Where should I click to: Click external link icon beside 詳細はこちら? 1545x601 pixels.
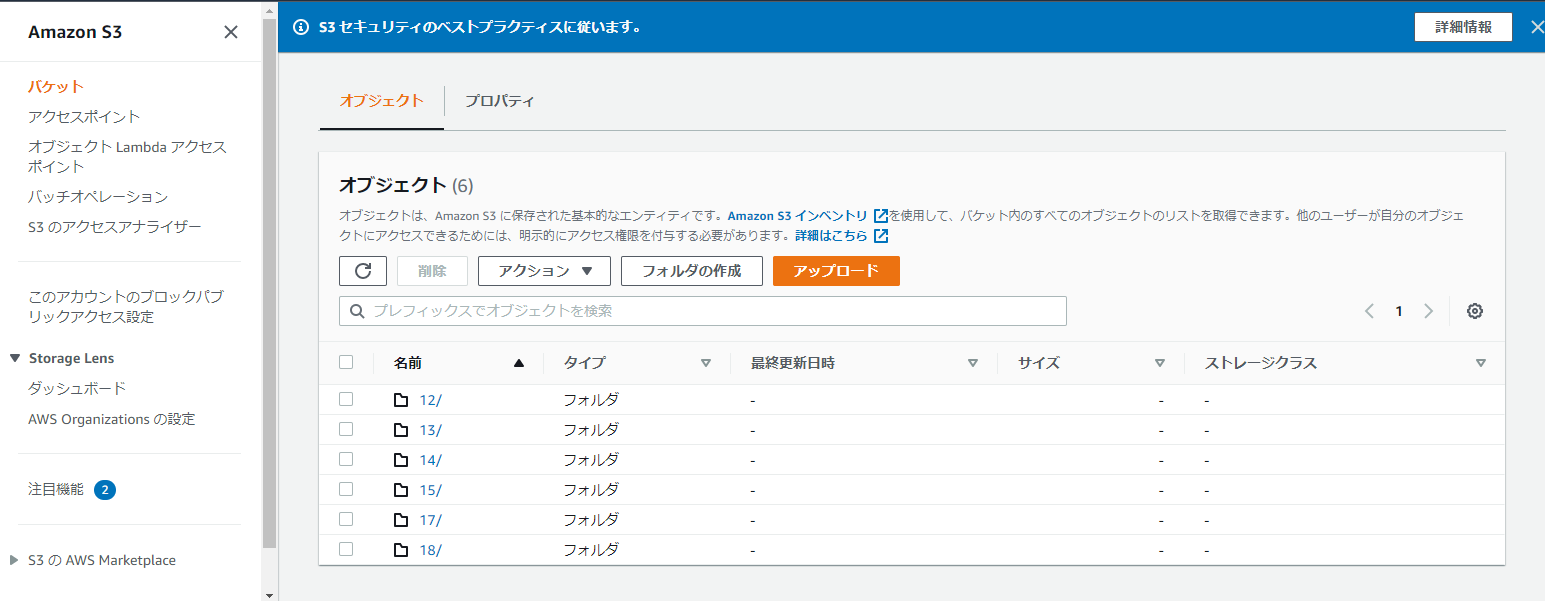(x=881, y=236)
